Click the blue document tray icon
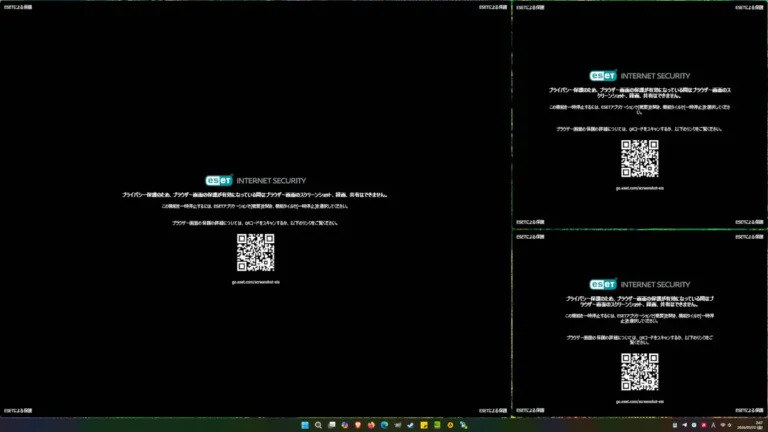The image size is (768, 432). (x=675, y=425)
